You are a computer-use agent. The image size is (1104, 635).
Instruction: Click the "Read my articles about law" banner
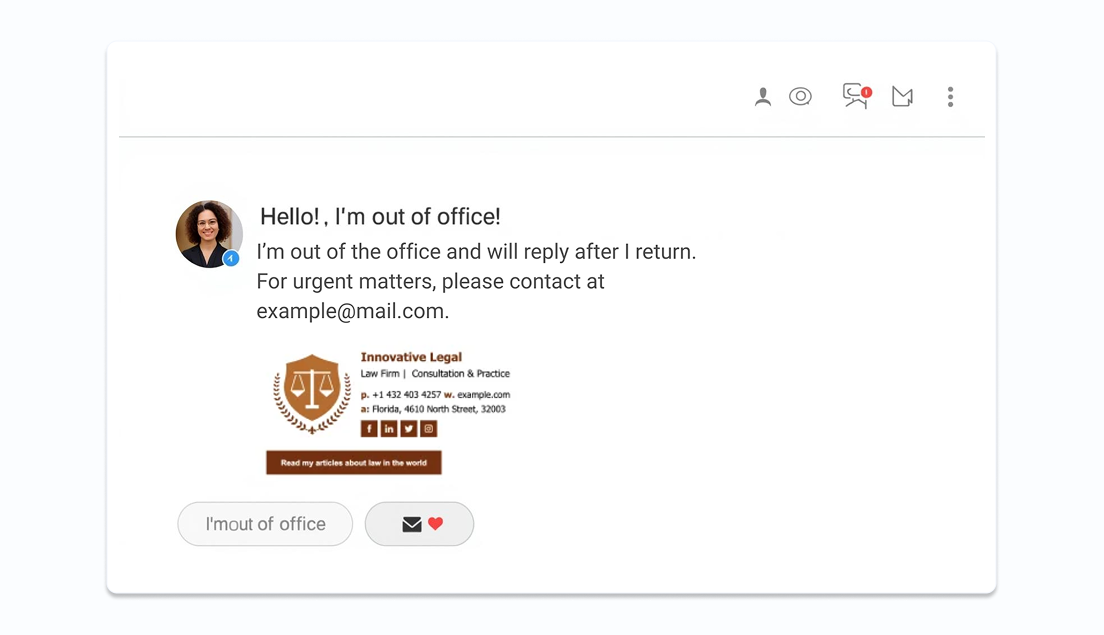coord(353,462)
